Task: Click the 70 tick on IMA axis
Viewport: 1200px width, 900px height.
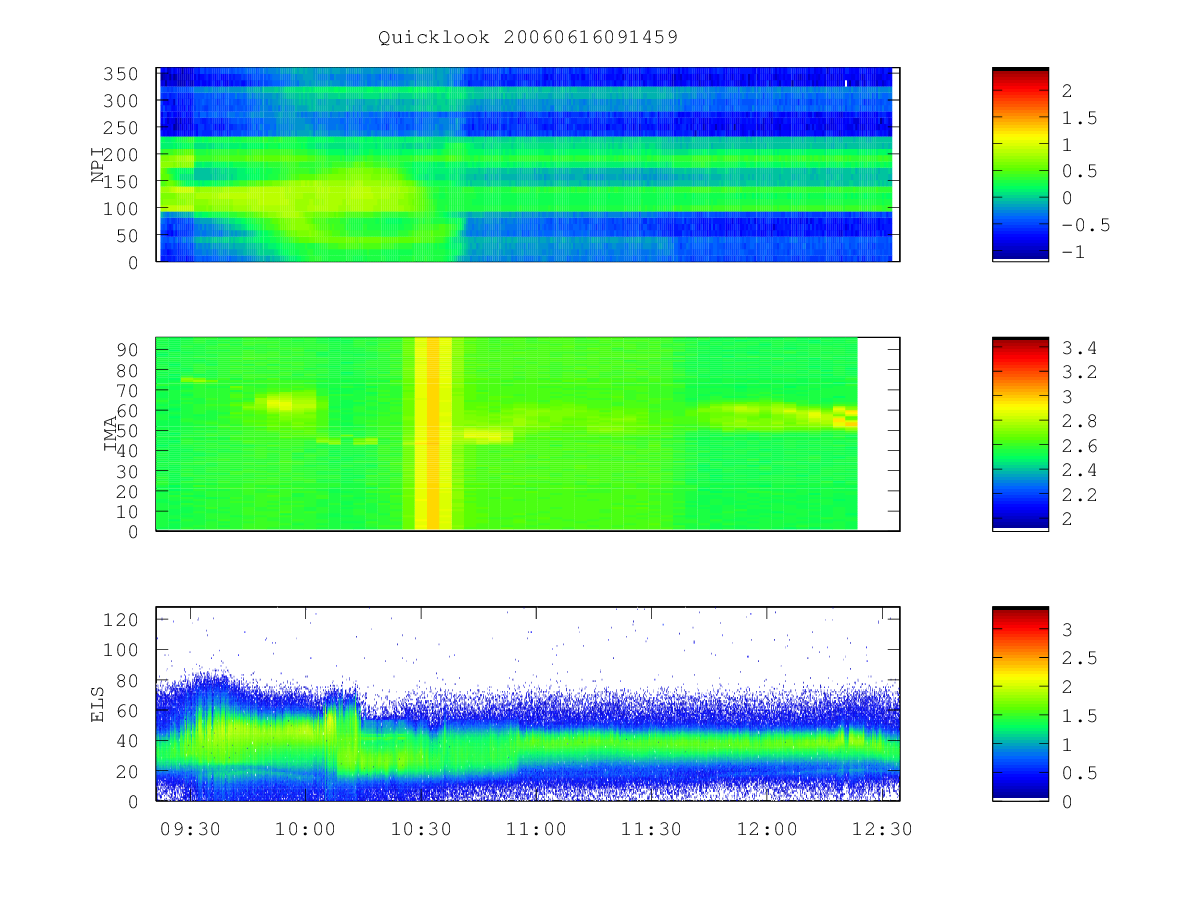Action: click(x=130, y=390)
